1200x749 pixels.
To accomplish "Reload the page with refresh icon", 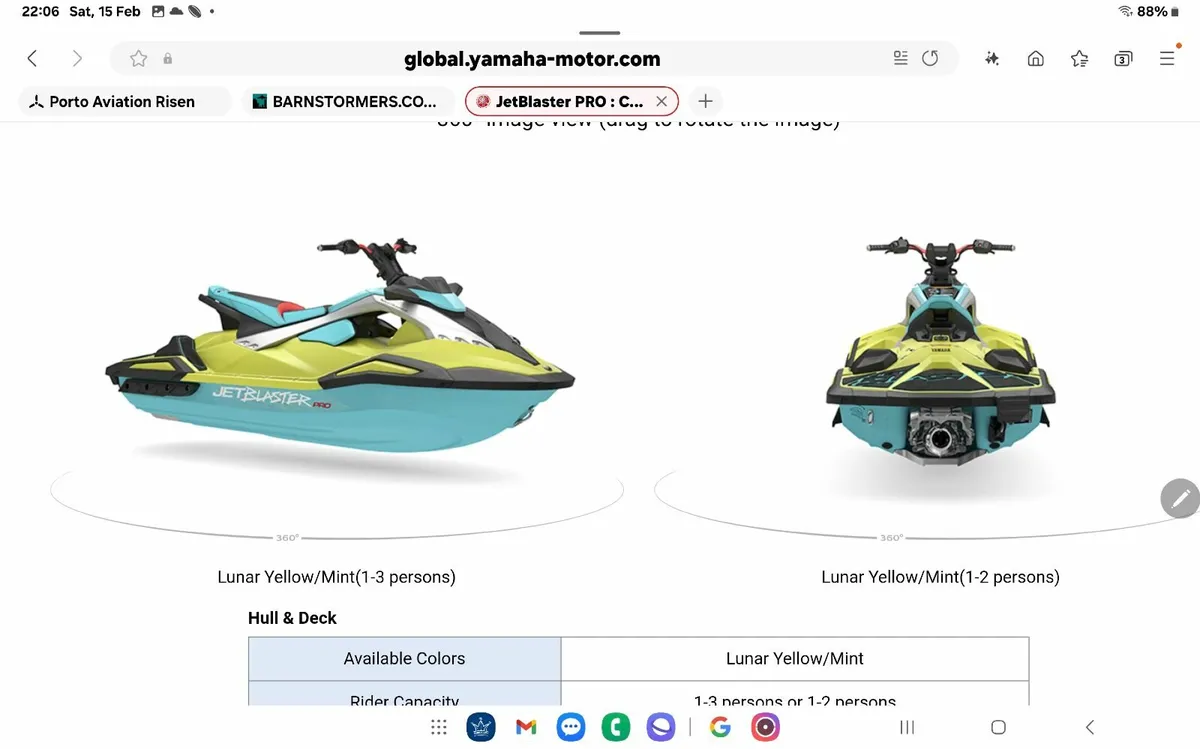I will point(930,59).
